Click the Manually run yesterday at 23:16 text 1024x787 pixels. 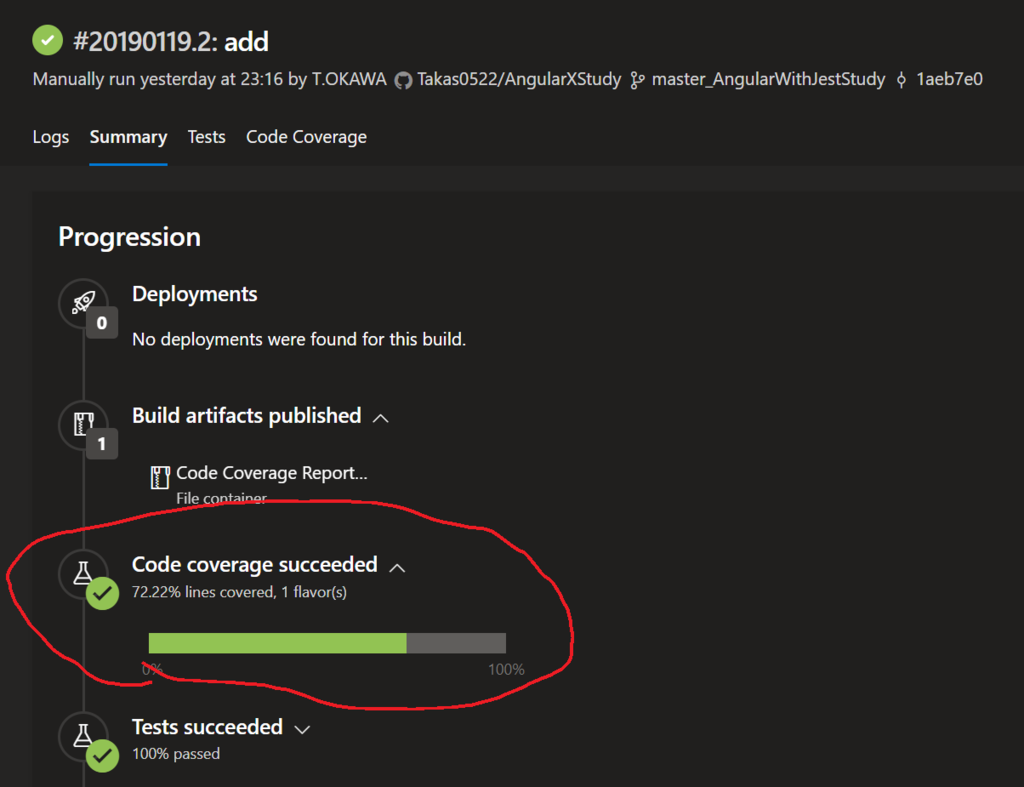[158, 80]
